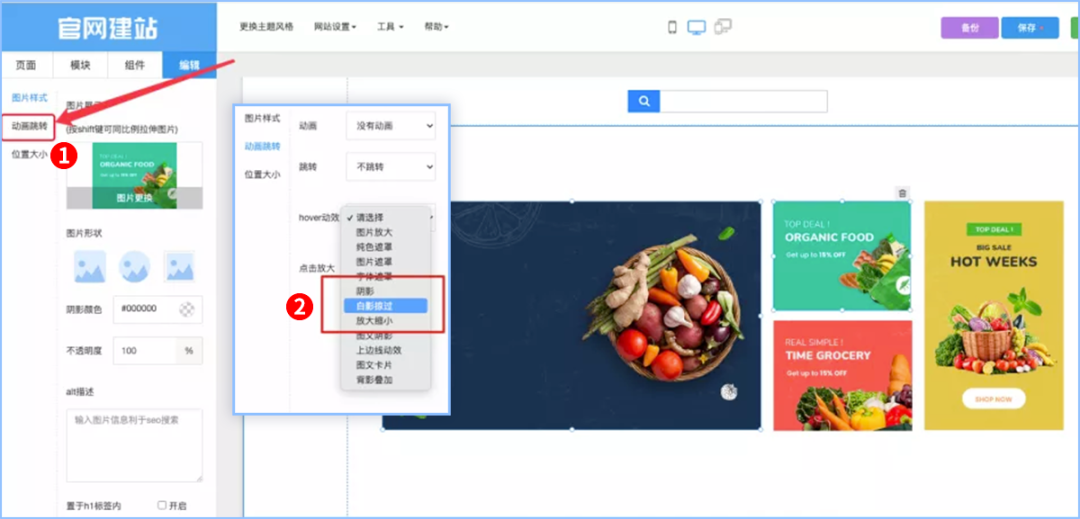This screenshot has height=519, width=1080.
Task: Open 动画跳转 section in left sidebar
Action: [x=28, y=126]
